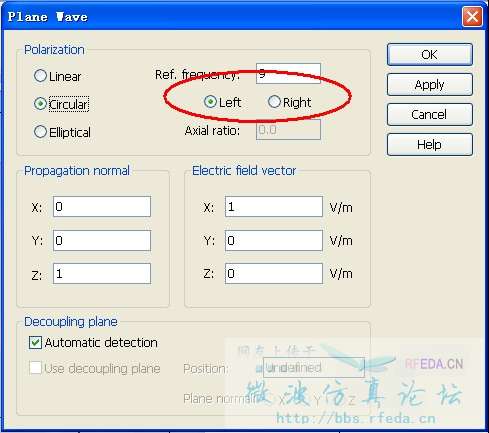This screenshot has width=489, height=433.
Task: Cancel the Plane Wave dialog
Action: (430, 114)
